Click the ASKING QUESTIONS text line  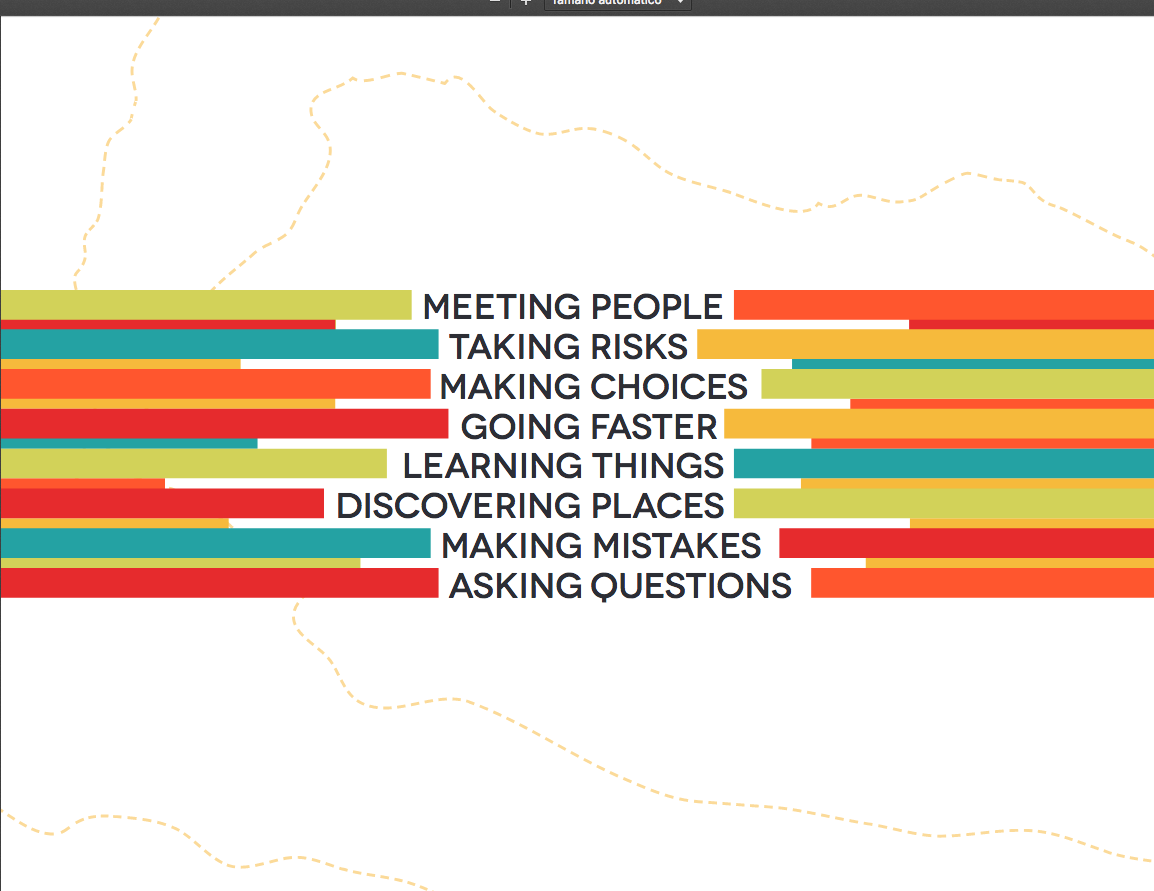(620, 585)
